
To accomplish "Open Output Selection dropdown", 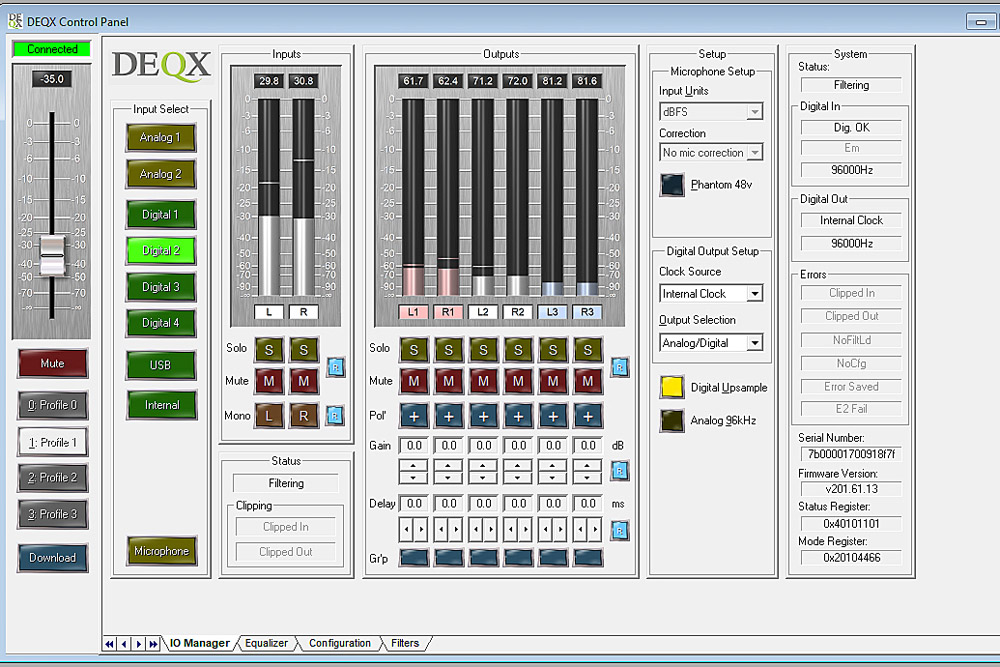I will 711,342.
